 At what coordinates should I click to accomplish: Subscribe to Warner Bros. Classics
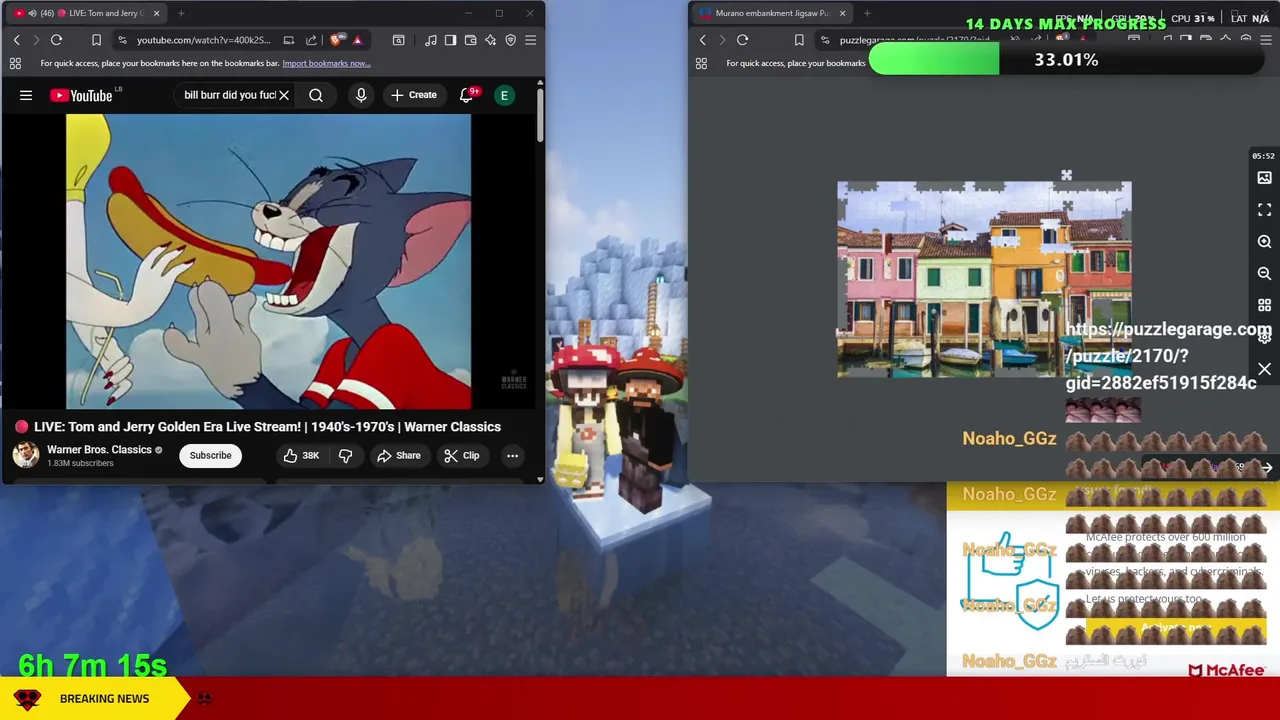(210, 456)
